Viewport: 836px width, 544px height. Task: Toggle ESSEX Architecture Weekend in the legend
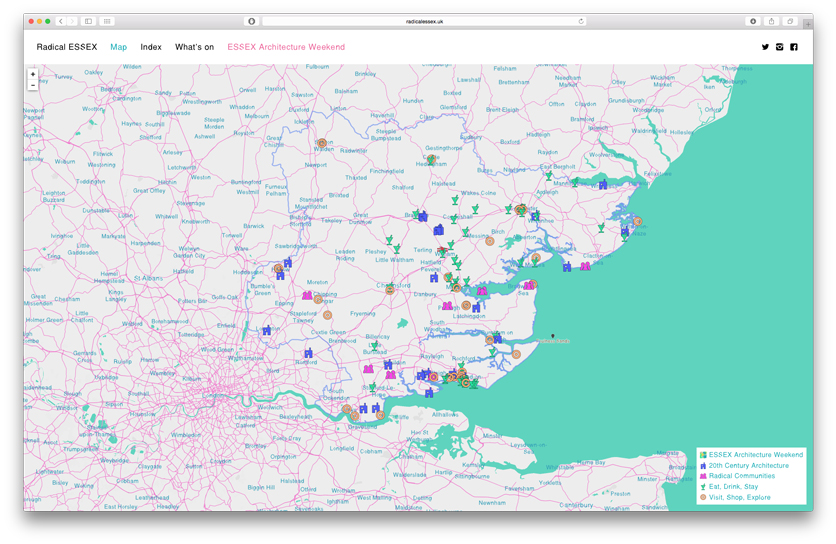[755, 455]
